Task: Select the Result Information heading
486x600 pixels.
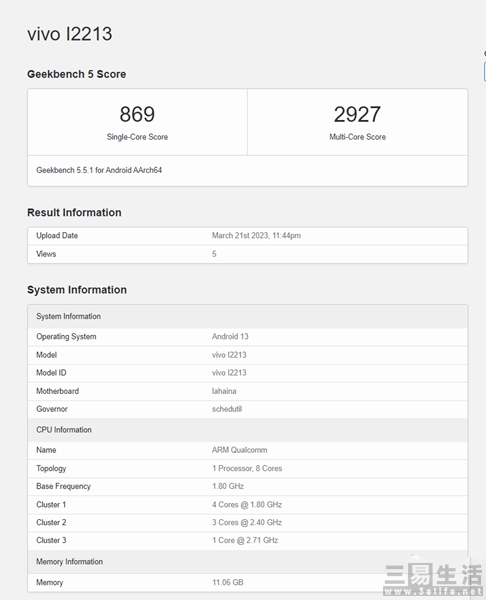Action: (x=74, y=212)
